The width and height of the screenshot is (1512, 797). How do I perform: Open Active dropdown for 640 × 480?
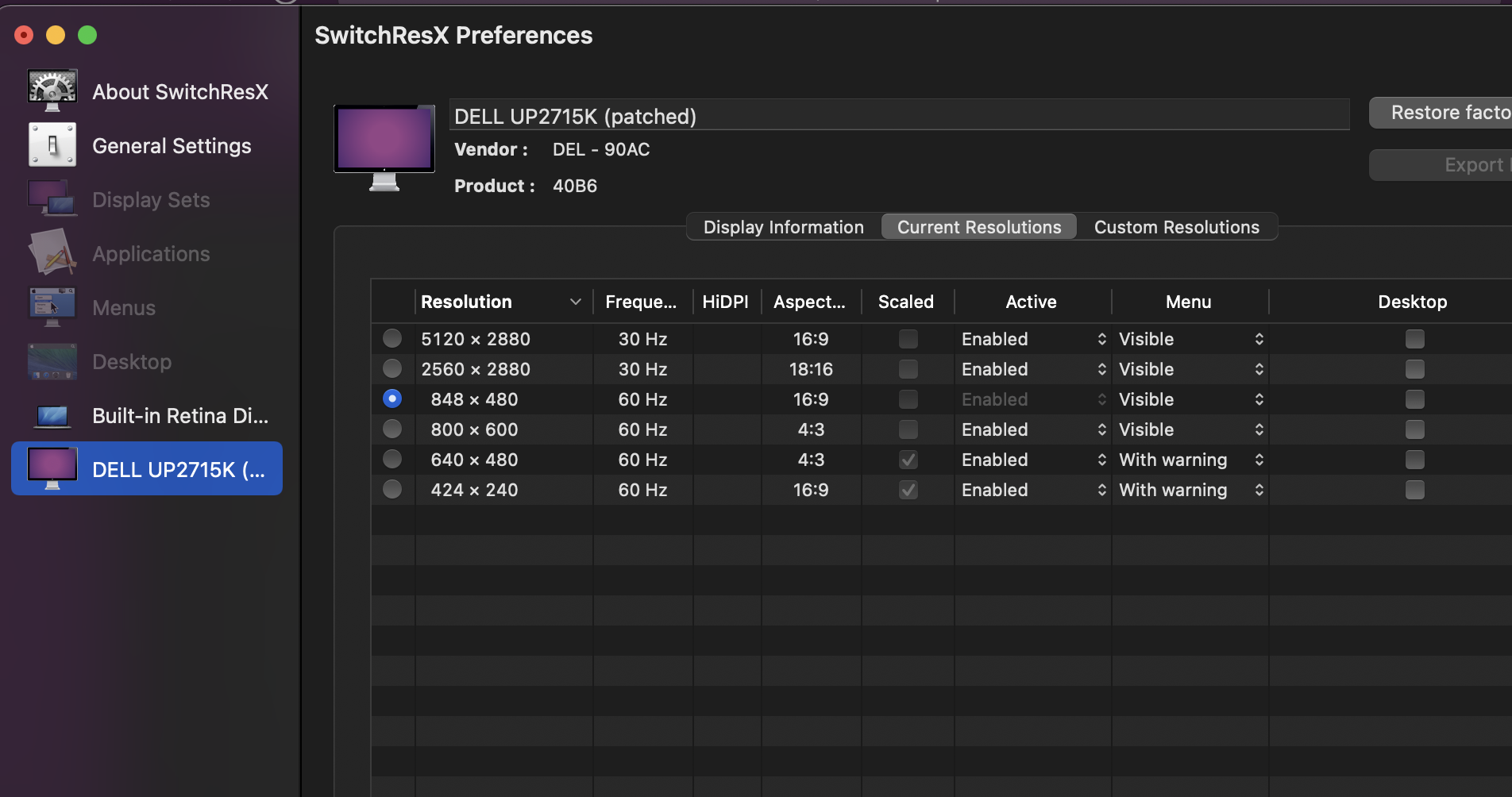(1033, 460)
